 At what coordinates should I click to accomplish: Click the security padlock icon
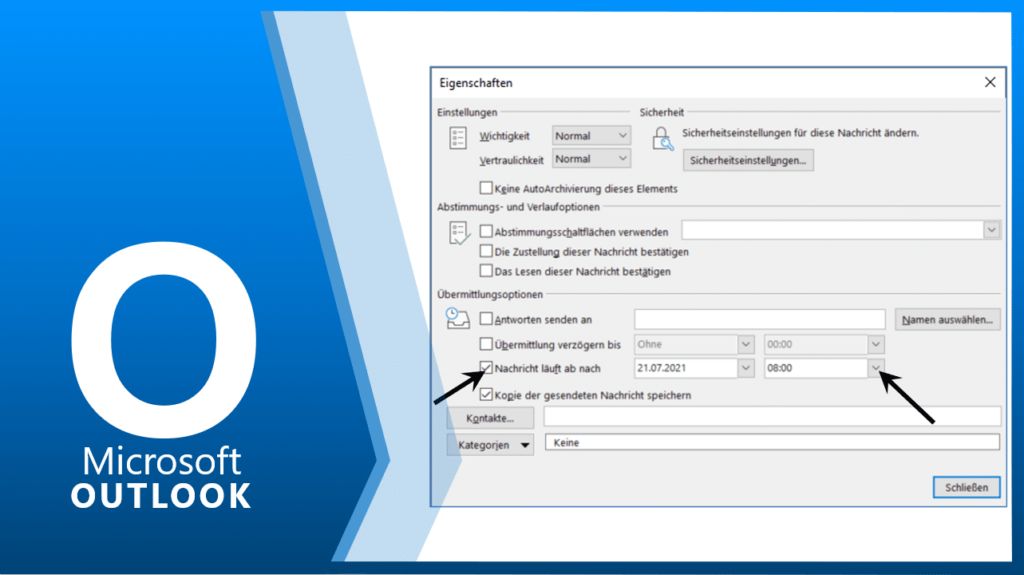tap(662, 139)
